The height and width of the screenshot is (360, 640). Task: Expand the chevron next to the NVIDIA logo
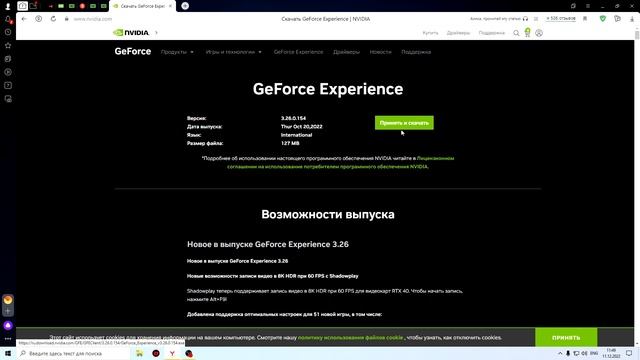[156, 33]
